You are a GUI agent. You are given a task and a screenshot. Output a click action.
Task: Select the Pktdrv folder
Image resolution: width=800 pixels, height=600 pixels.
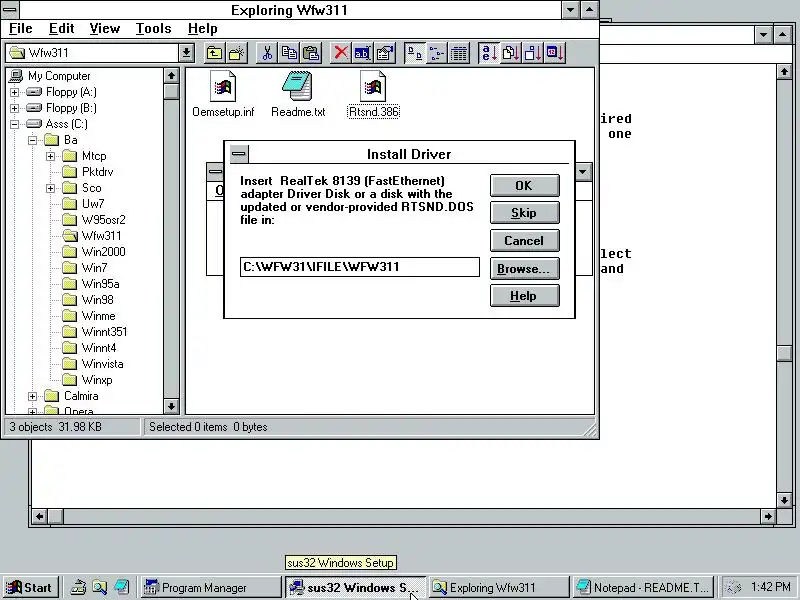click(x=88, y=172)
